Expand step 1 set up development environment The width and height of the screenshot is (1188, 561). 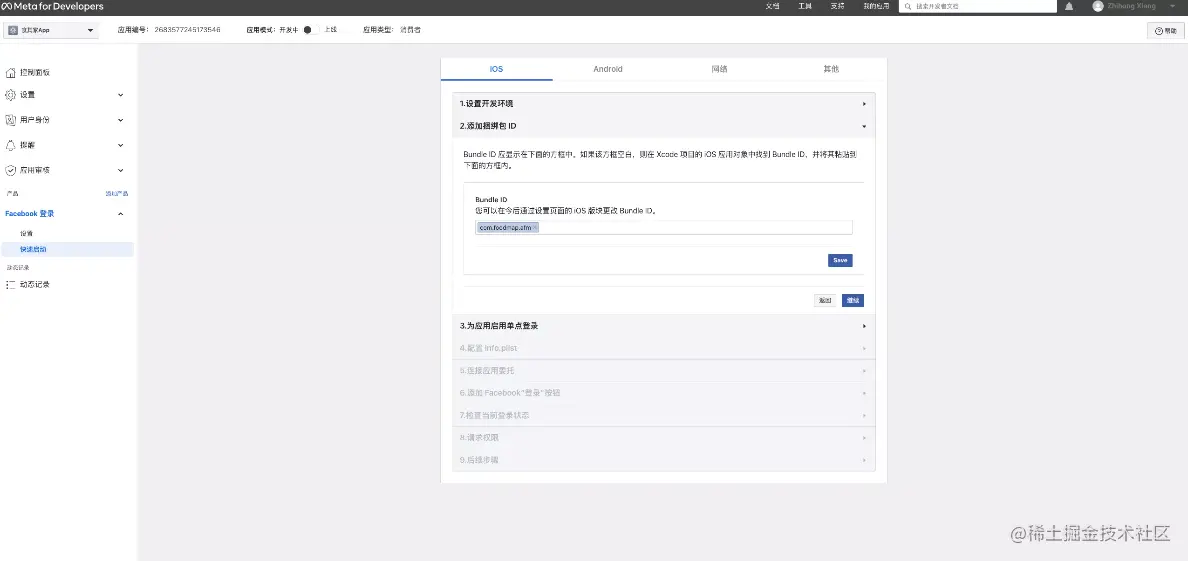[664, 104]
